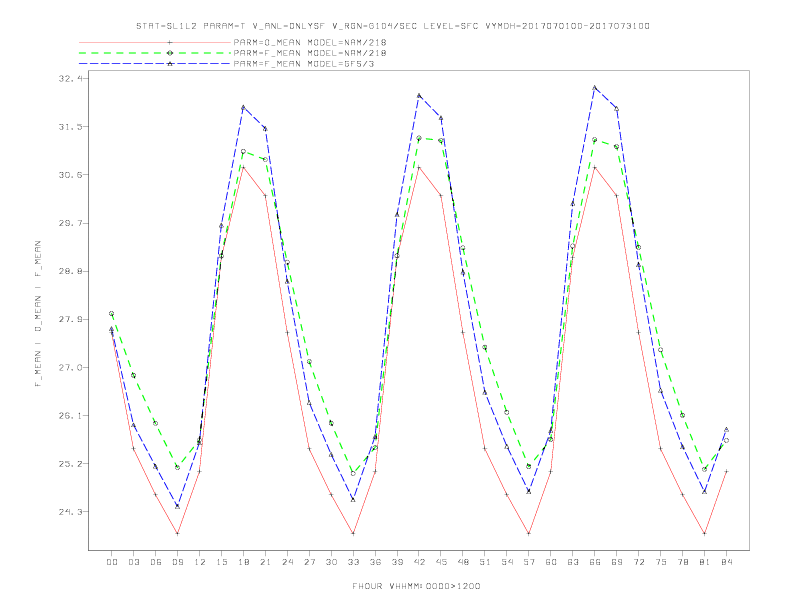792x612 pixels.
Task: Click x-axis tick label 06
Action: click(x=156, y=562)
